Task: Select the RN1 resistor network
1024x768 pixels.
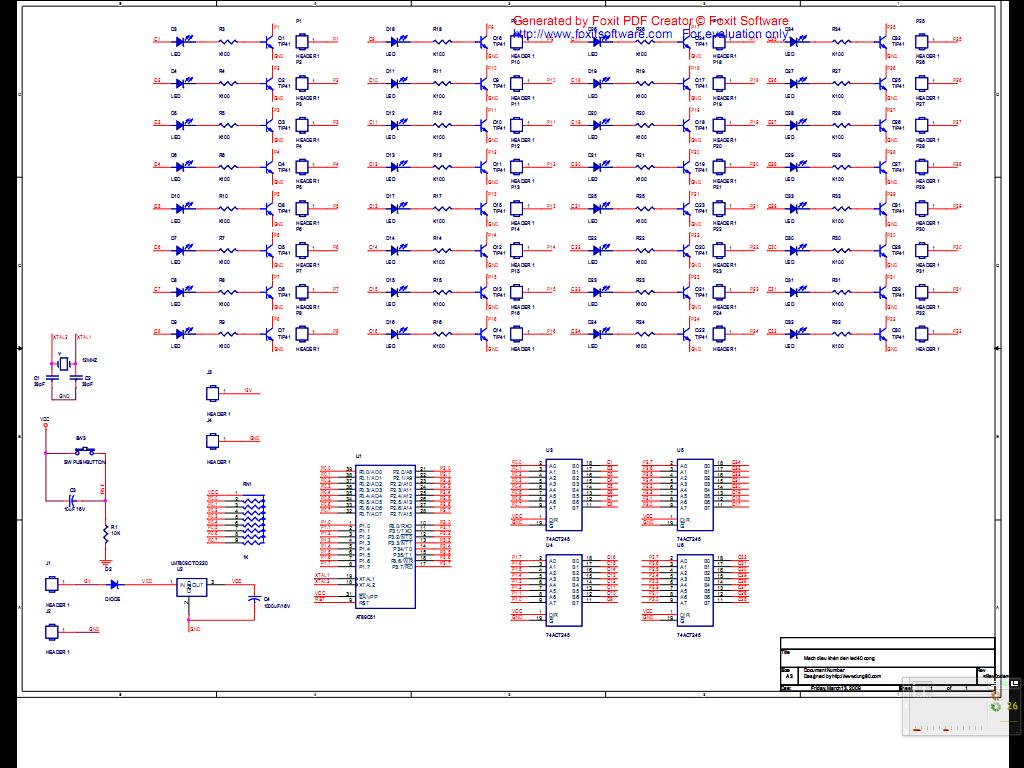Action: click(252, 520)
